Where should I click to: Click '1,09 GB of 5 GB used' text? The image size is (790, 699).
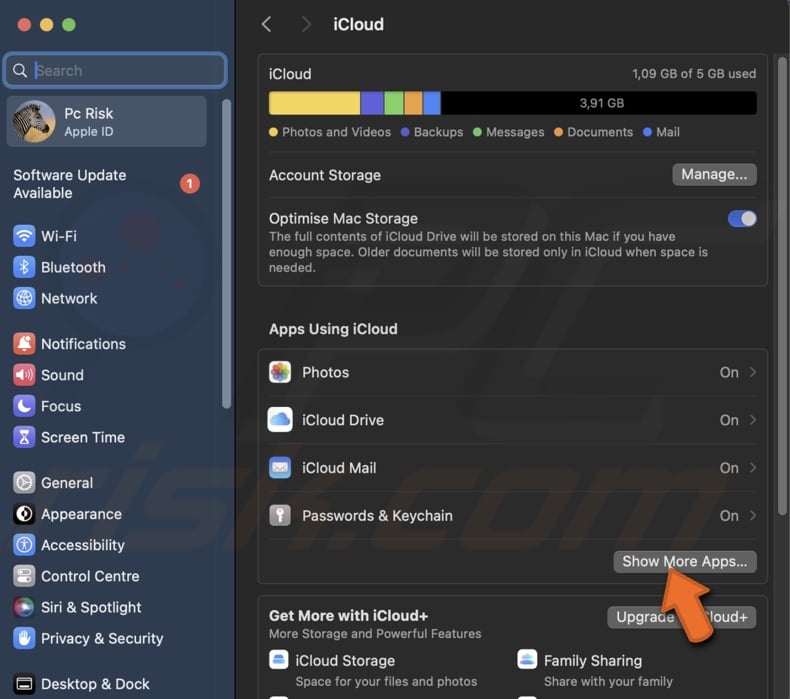click(x=694, y=74)
